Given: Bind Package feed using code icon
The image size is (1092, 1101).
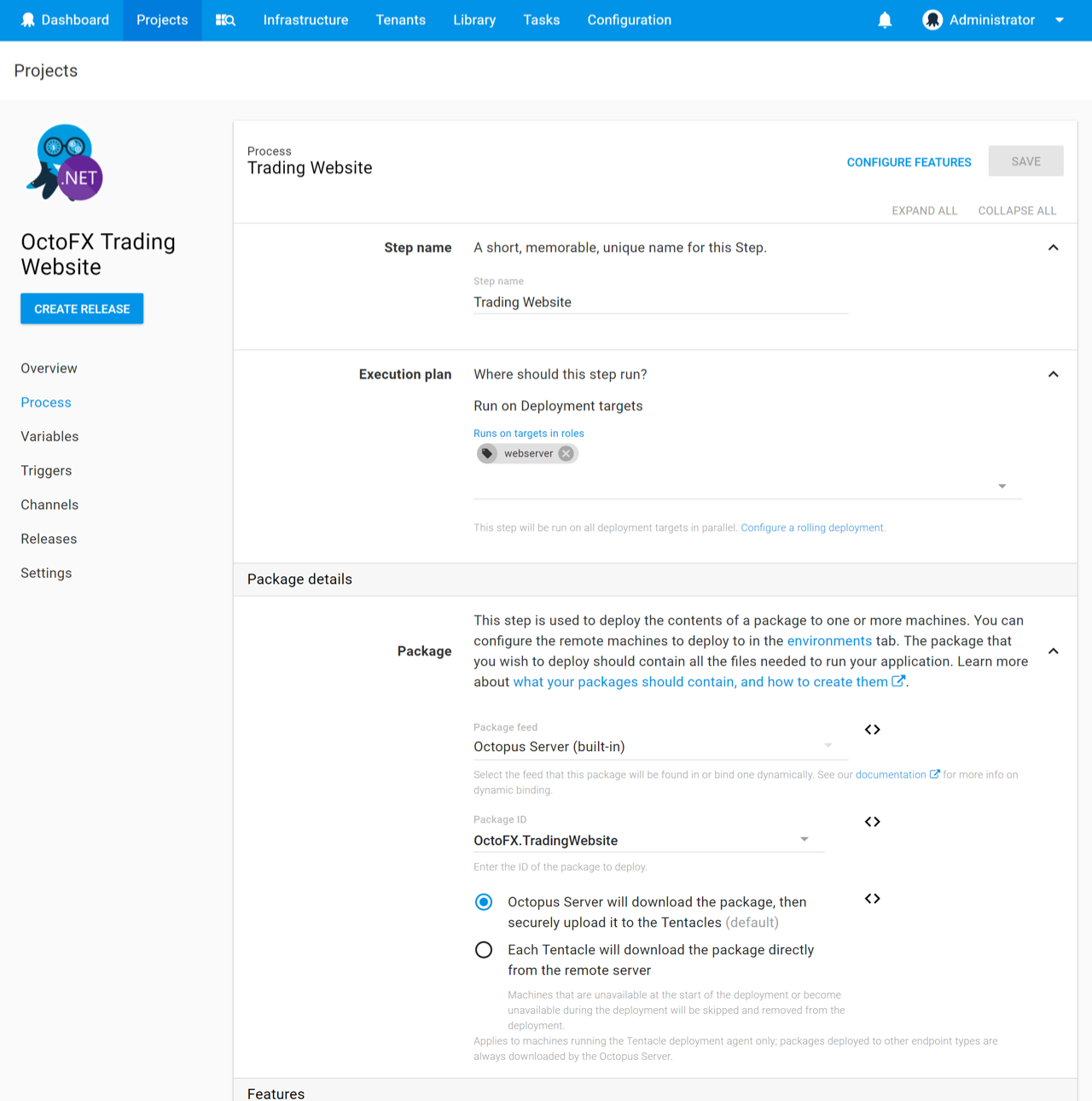Looking at the screenshot, I should (872, 730).
